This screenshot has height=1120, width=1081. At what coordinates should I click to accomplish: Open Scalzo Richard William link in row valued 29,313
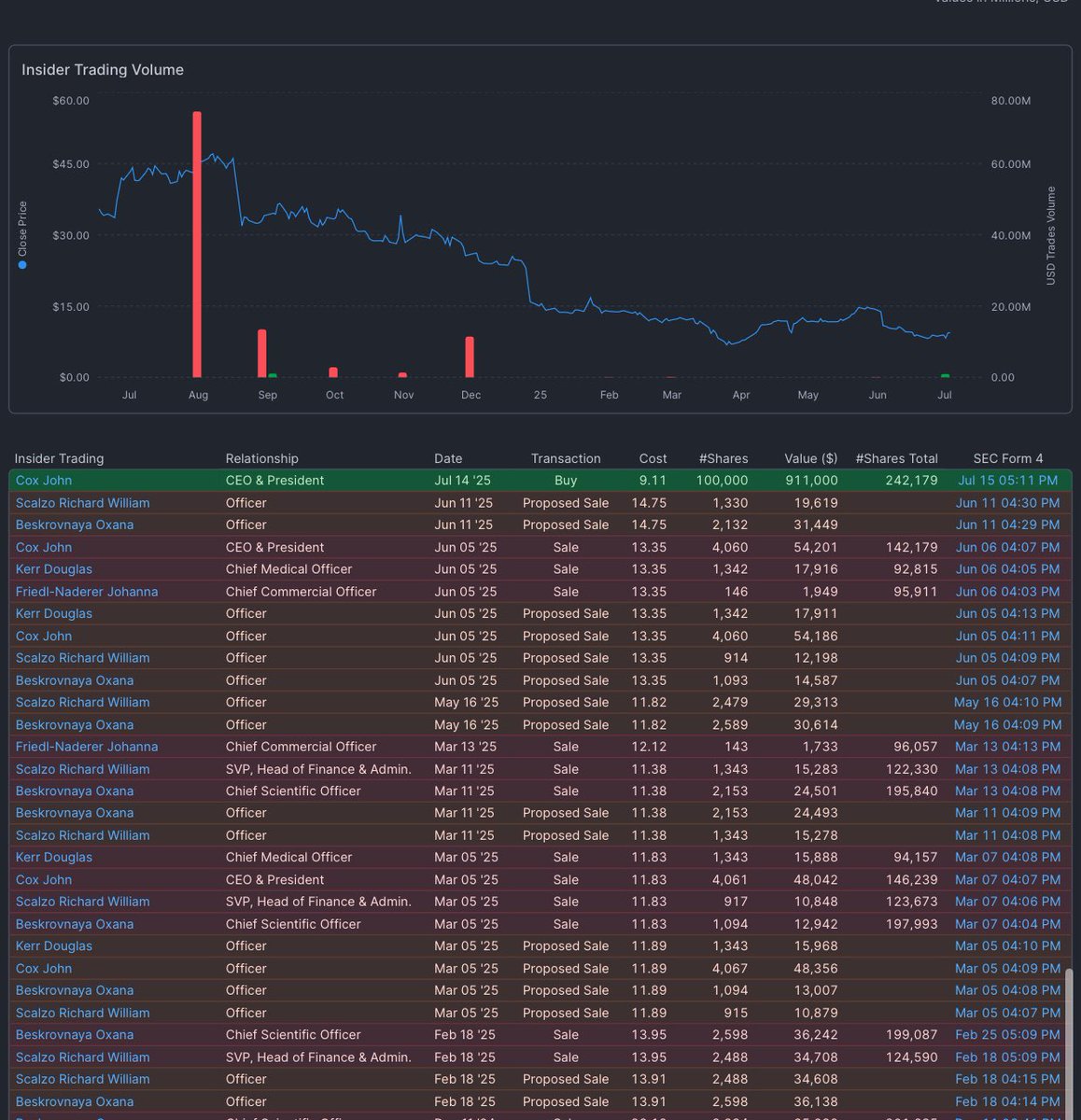(82, 702)
